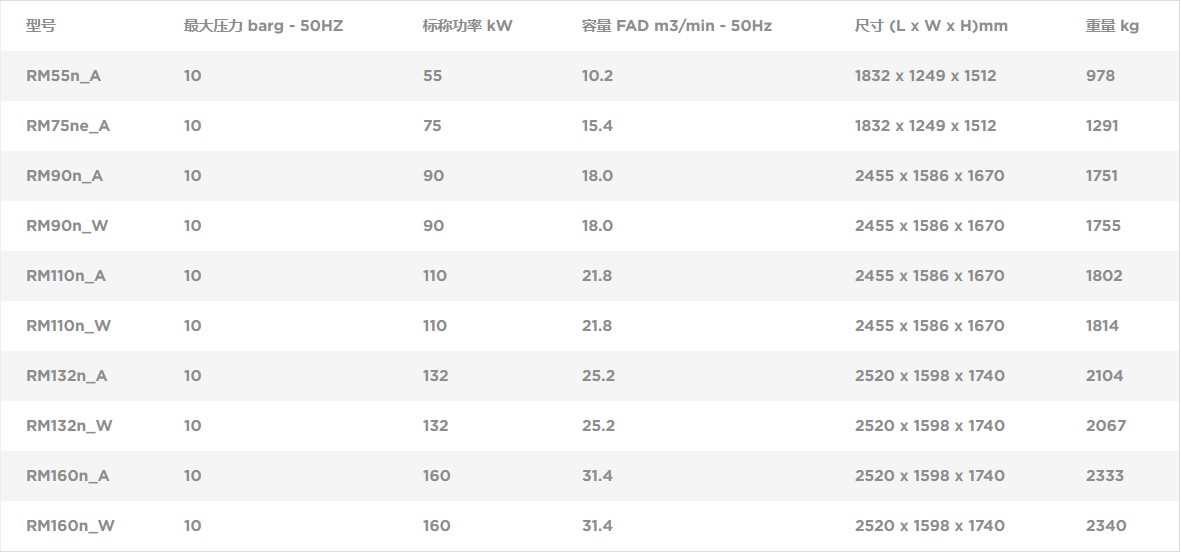Select the RM110n_A model name
1181x553 pixels.
[x=66, y=276]
